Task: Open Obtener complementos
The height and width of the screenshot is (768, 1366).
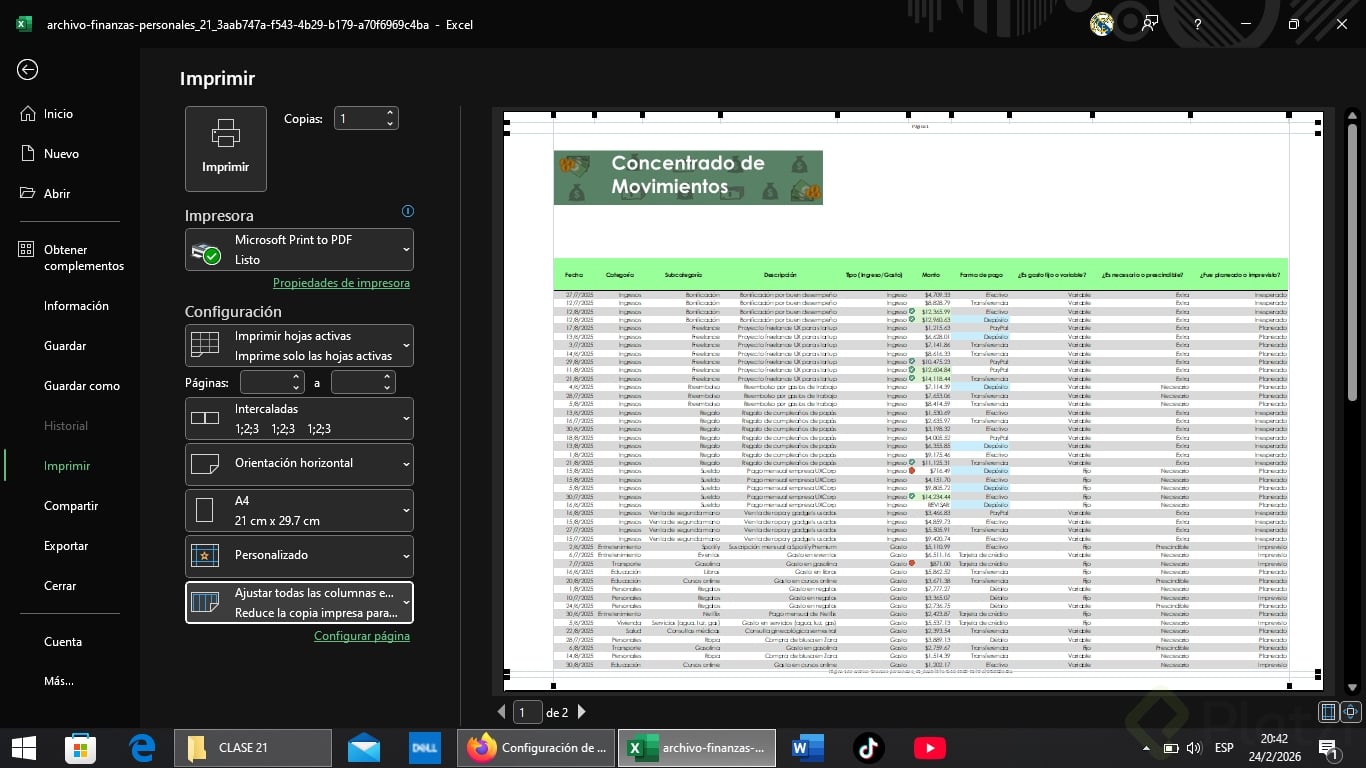Action: click(x=70, y=258)
